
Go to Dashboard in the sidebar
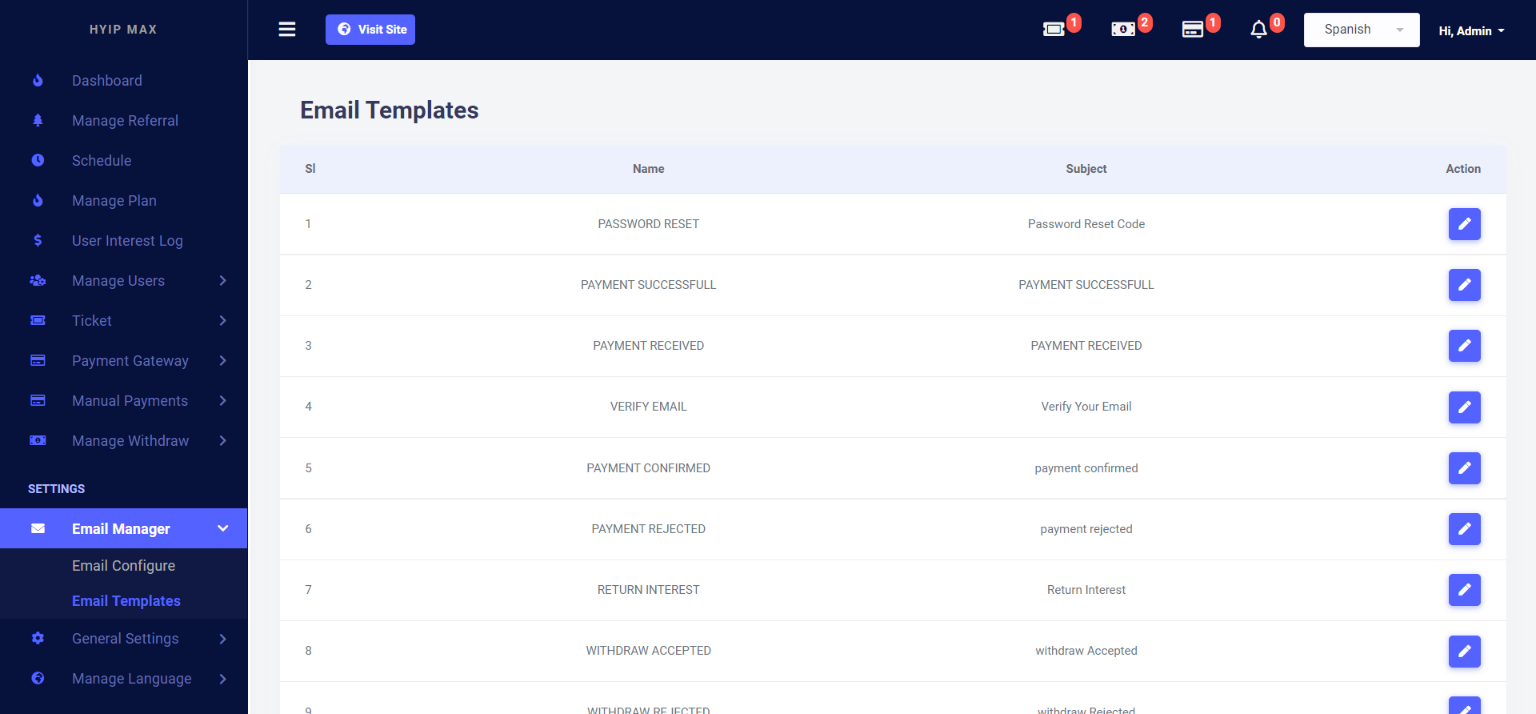point(107,81)
